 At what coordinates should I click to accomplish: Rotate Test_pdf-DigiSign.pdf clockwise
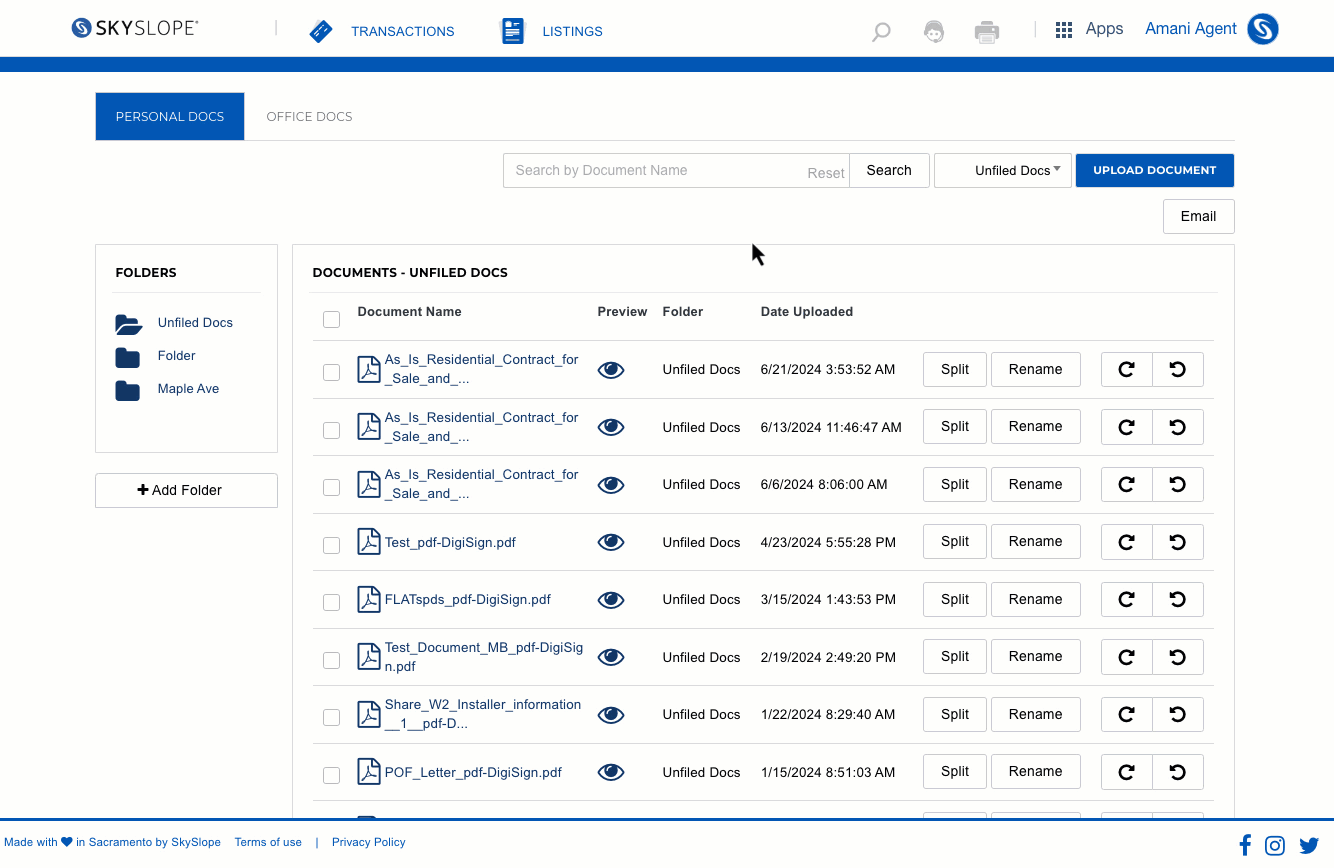point(1126,542)
